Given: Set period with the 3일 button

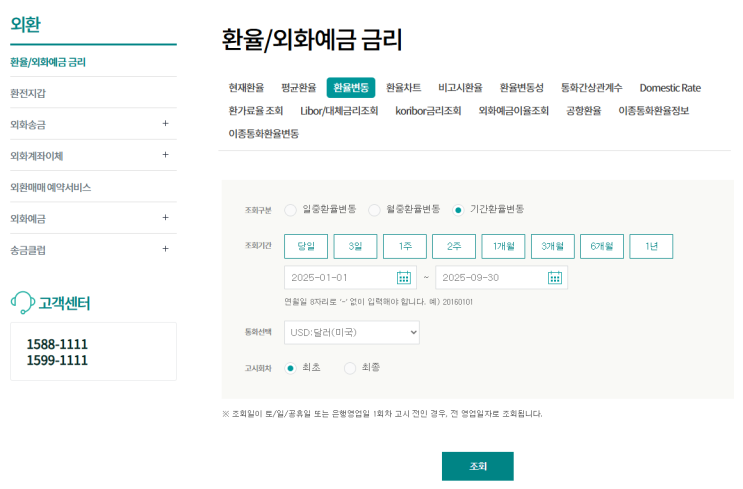Looking at the screenshot, I should 355,246.
